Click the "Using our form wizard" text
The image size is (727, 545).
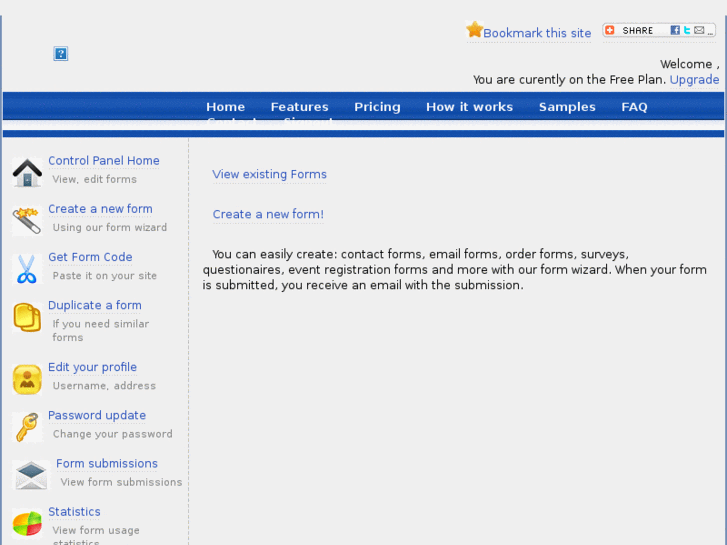109,228
